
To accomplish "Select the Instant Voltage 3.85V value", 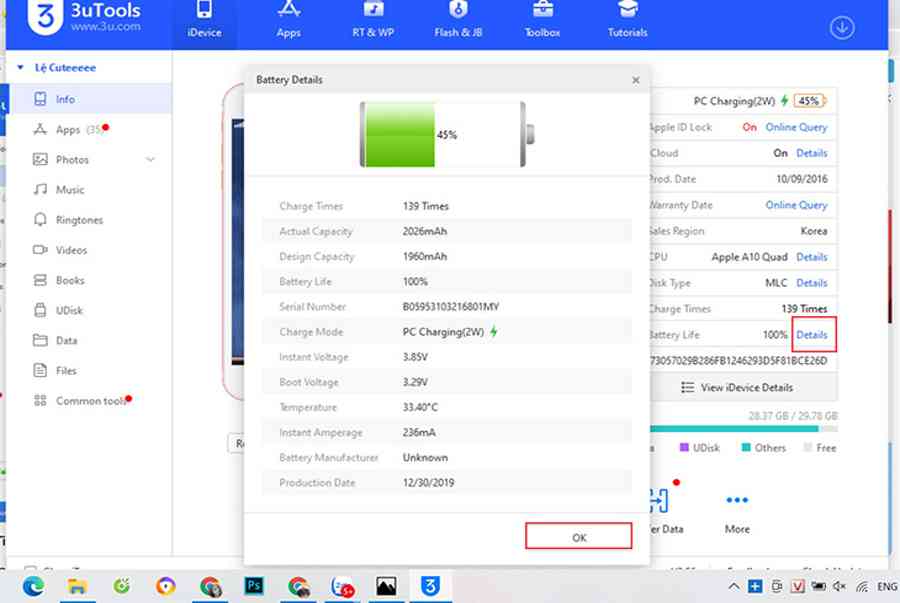I will tap(415, 357).
